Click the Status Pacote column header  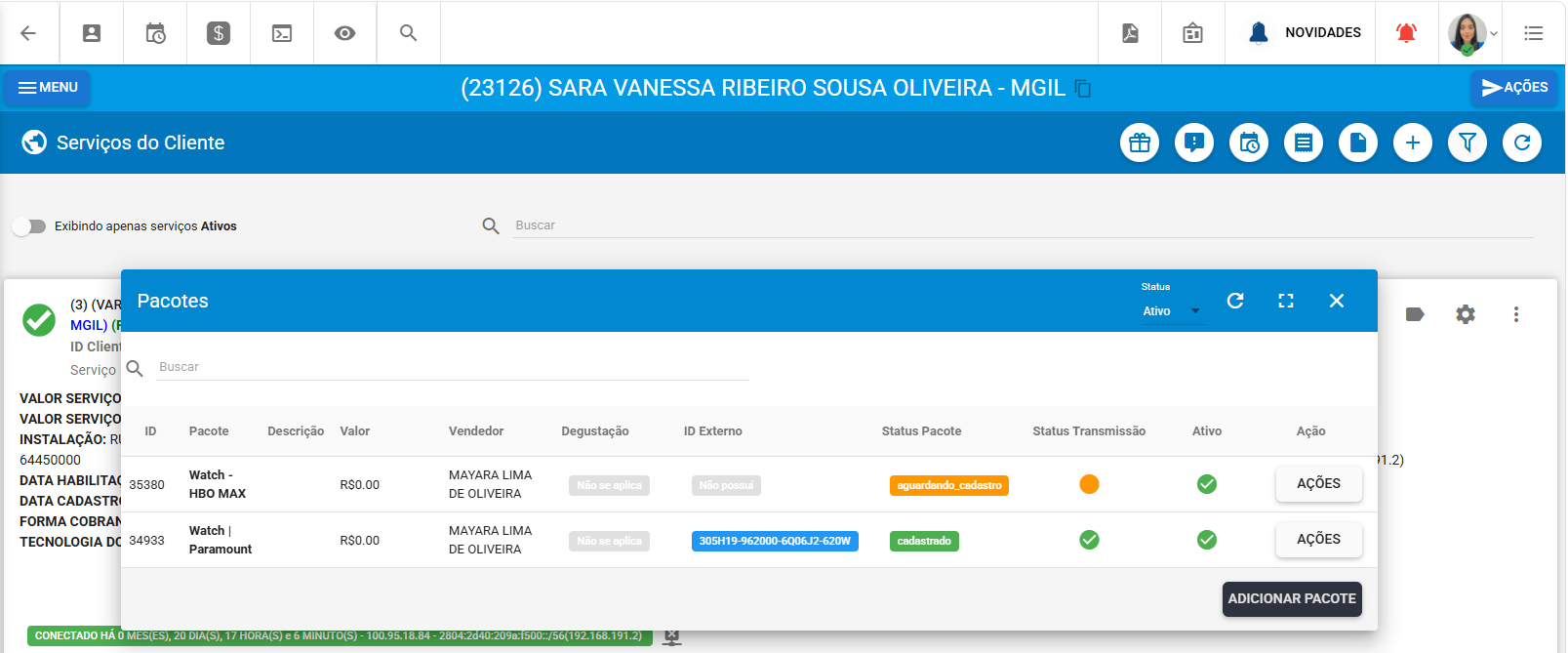pyautogui.click(x=921, y=431)
